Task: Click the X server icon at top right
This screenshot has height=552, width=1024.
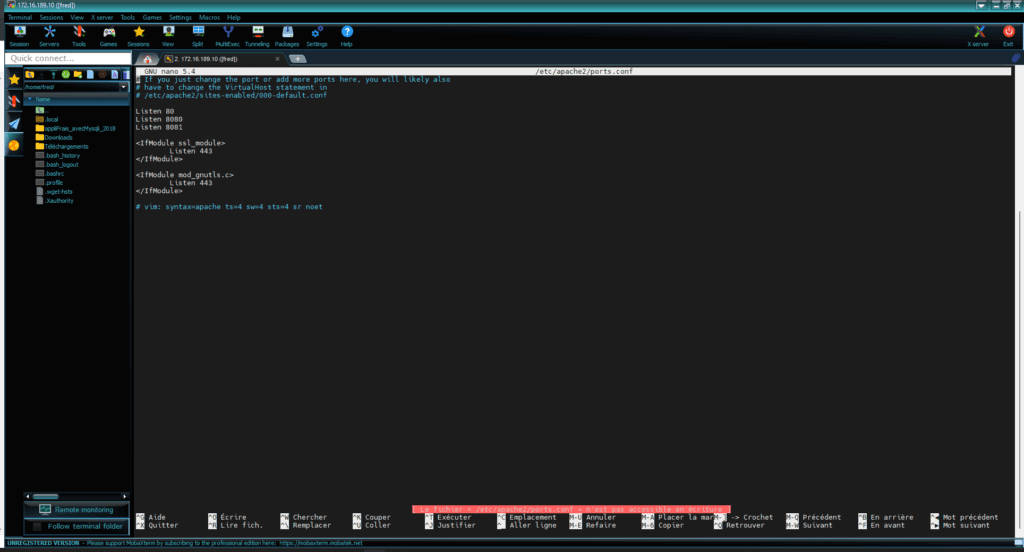Action: [x=980, y=36]
